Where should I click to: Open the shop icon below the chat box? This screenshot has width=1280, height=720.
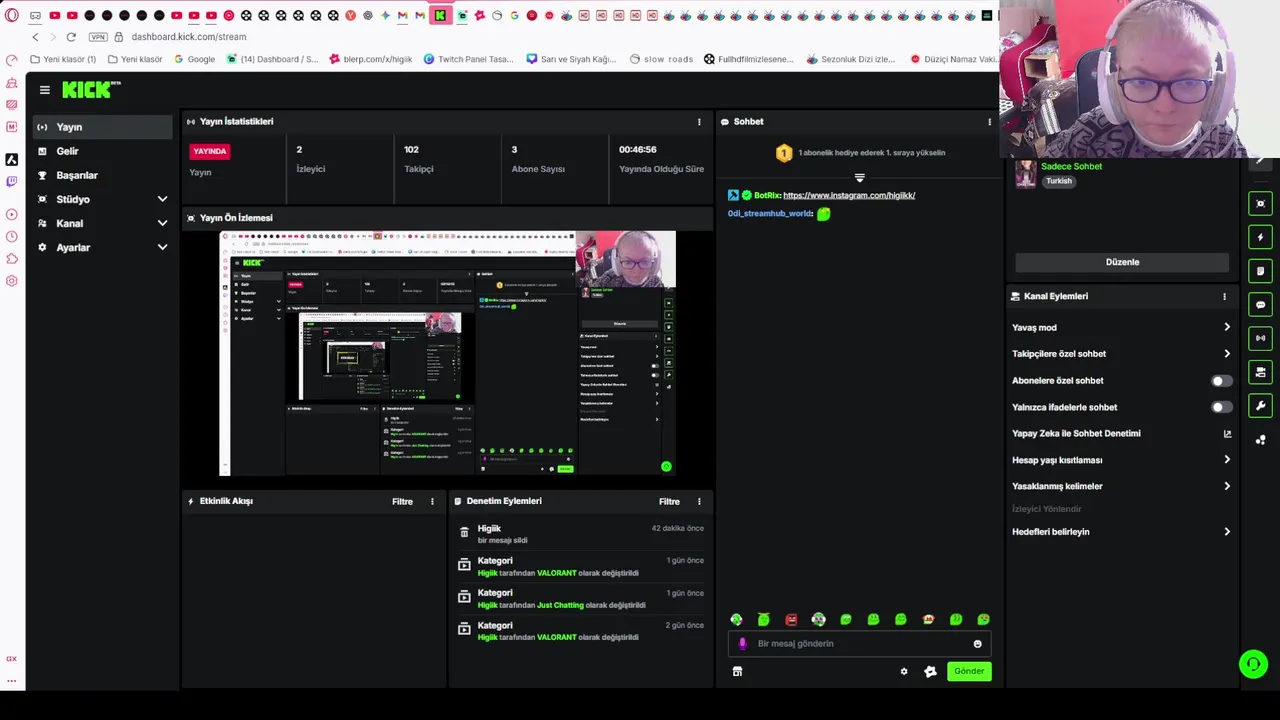[x=737, y=672]
